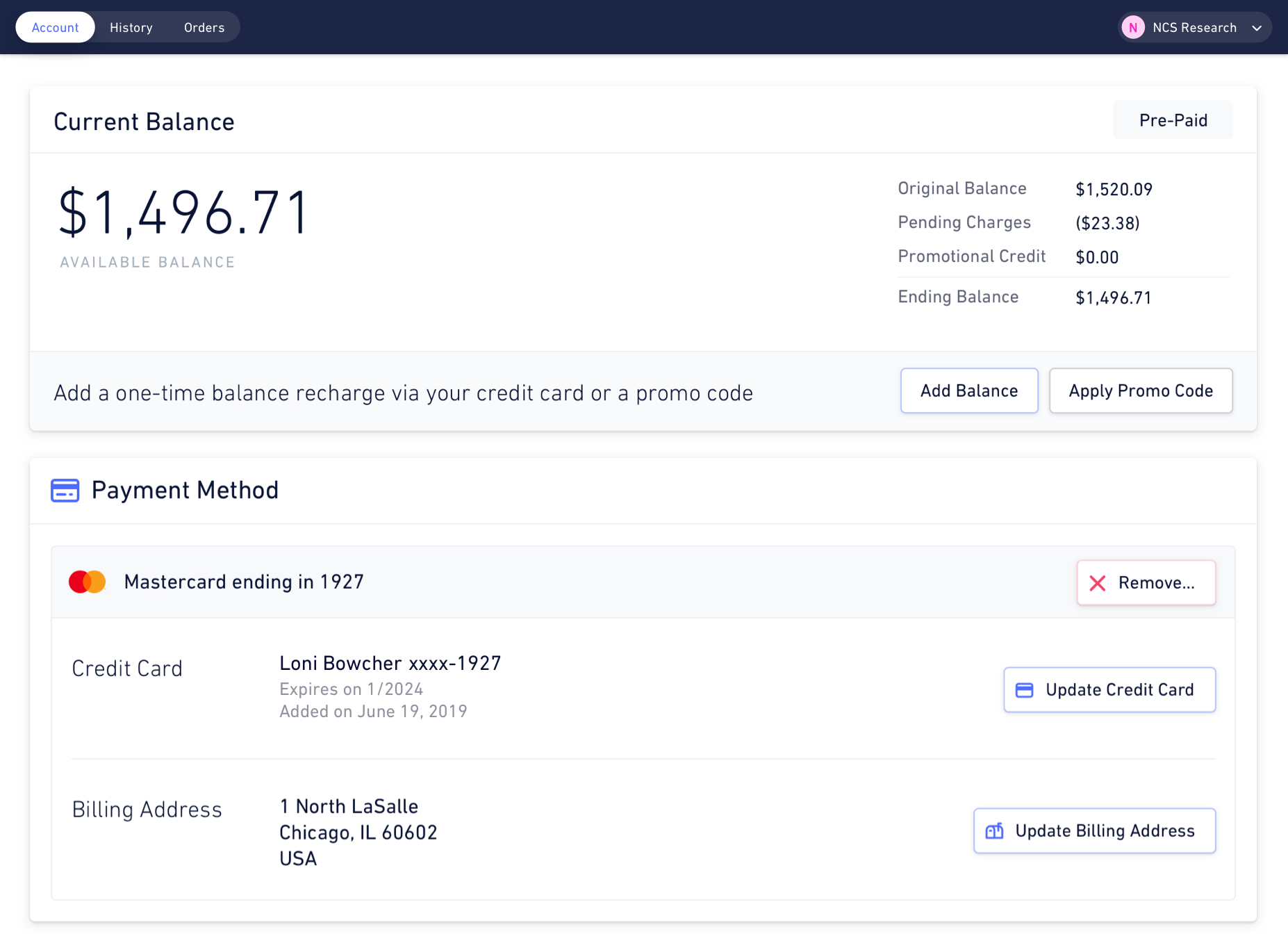Click the card icon in Update Credit Card
This screenshot has height=934, width=1288.
coord(1024,689)
